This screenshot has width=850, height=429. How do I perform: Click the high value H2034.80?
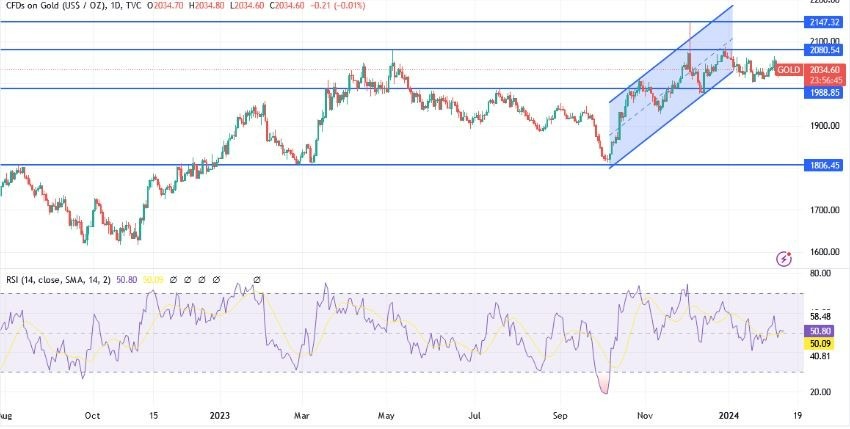(x=205, y=5)
